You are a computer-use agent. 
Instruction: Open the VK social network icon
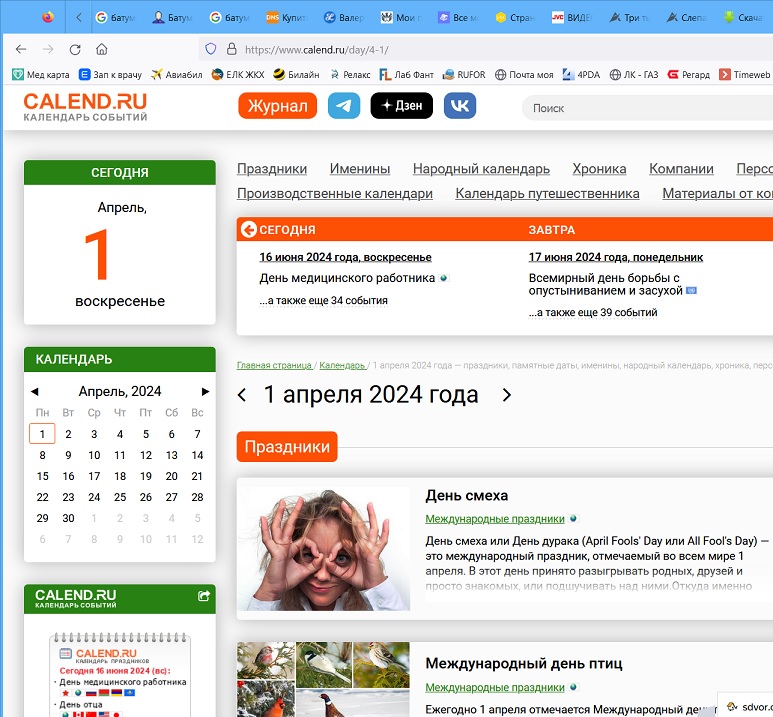point(460,106)
